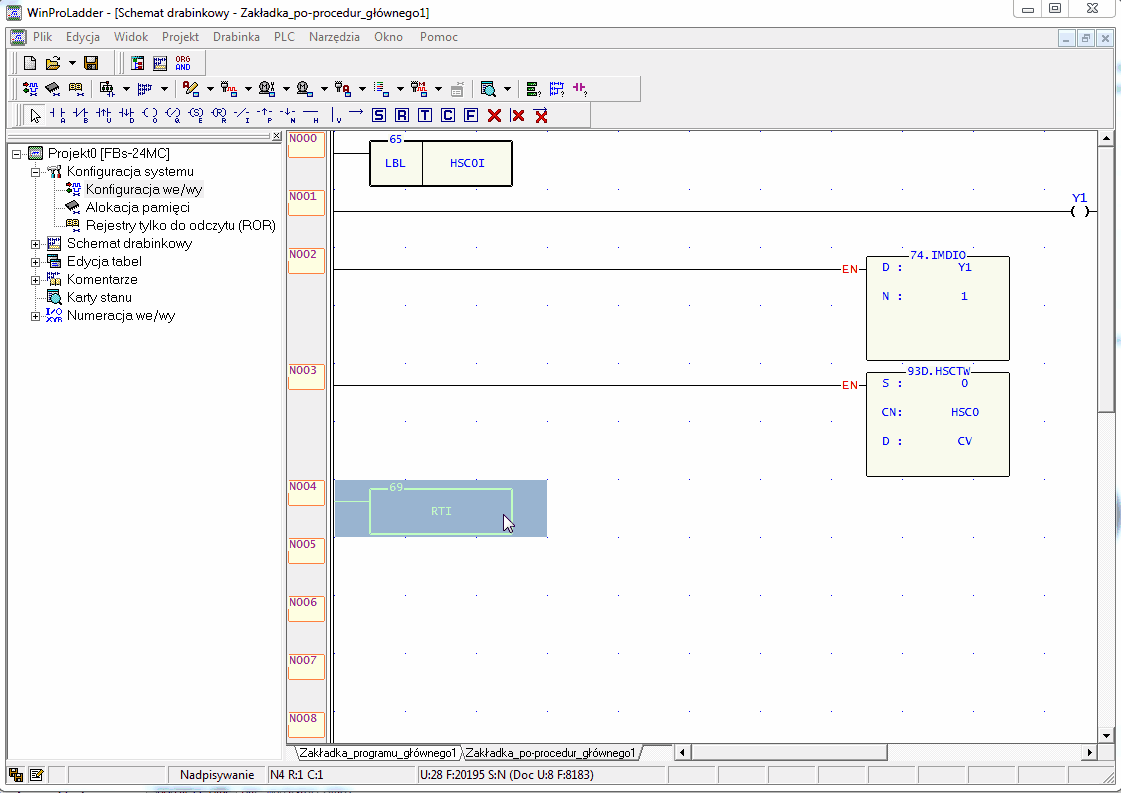
Task: Select the LBL HSC0I block
Action: click(441, 164)
